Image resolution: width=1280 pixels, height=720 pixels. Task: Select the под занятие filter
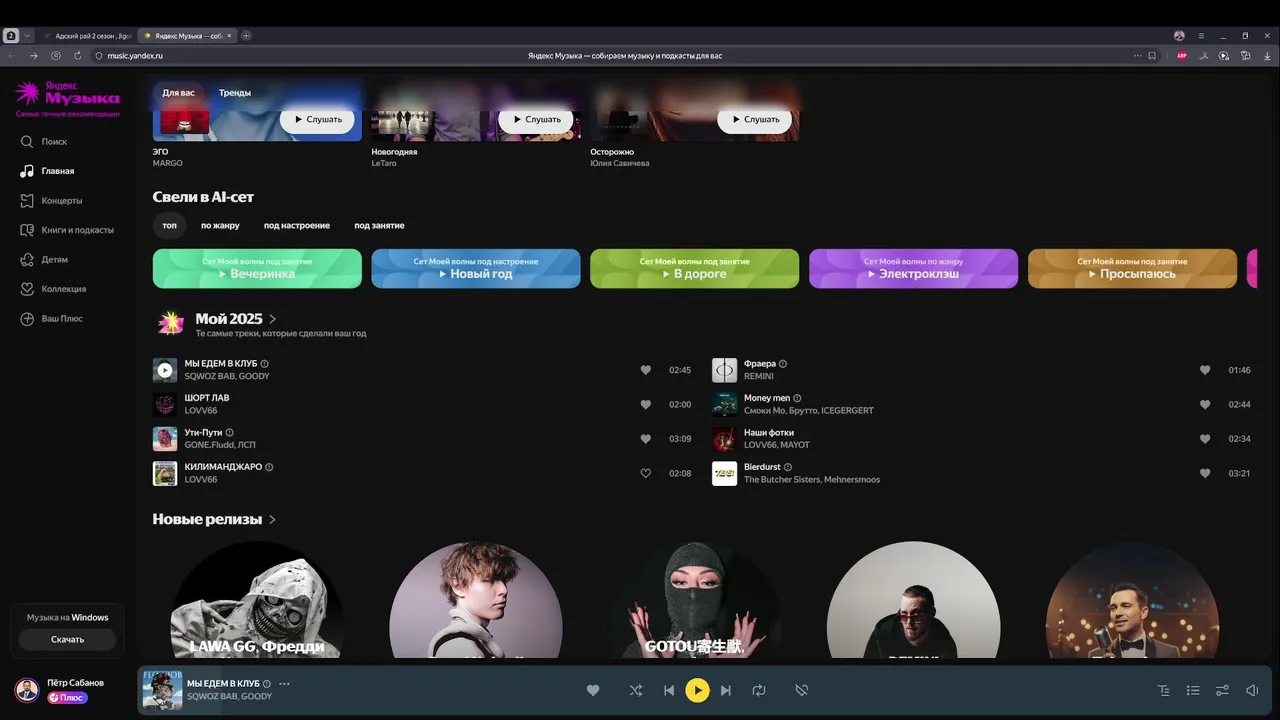(x=379, y=226)
